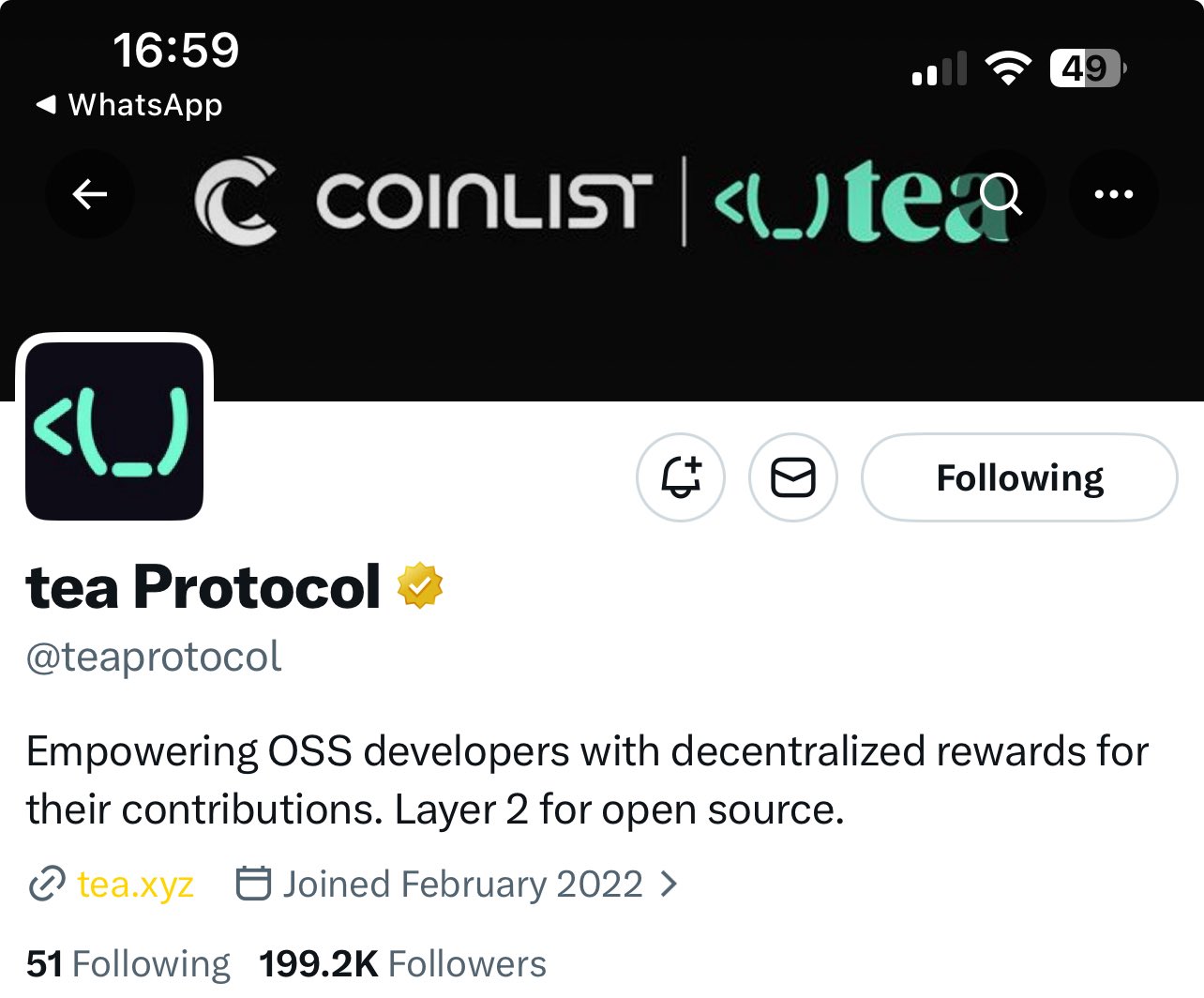
Task: View the 51 Following list
Action: 128,963
